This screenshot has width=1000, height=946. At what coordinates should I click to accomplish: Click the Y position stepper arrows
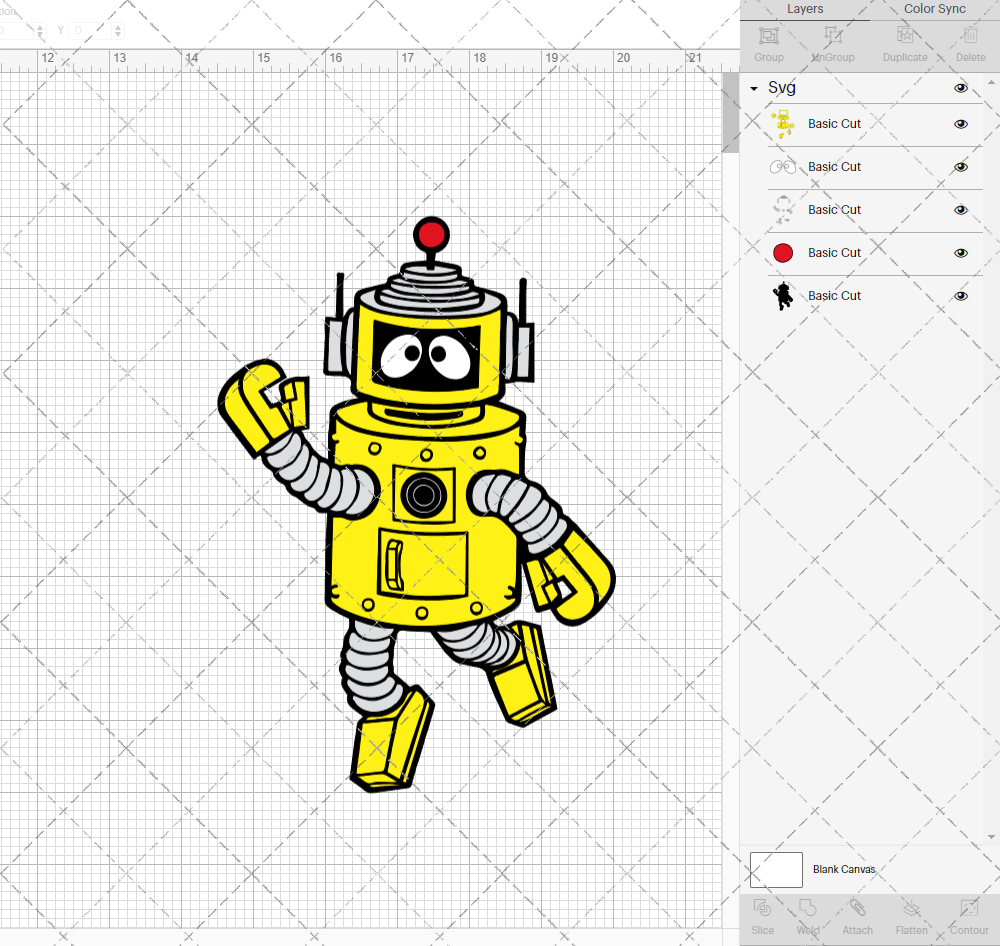[117, 30]
